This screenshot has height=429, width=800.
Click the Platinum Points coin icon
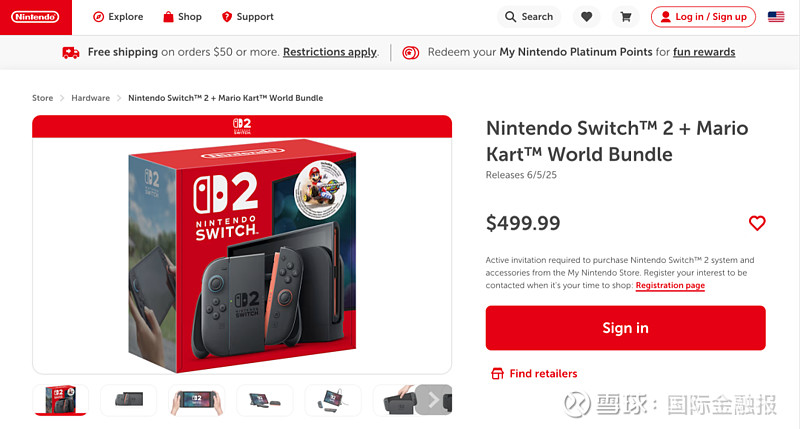[411, 52]
